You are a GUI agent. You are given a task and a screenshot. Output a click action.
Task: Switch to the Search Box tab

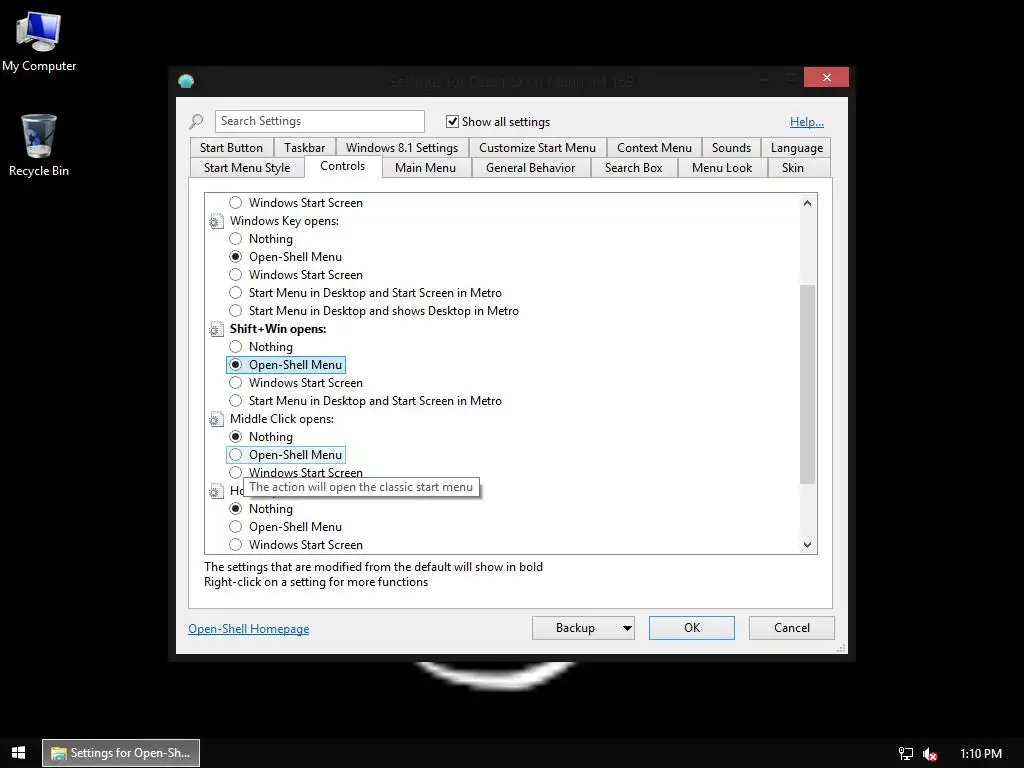pyautogui.click(x=633, y=168)
